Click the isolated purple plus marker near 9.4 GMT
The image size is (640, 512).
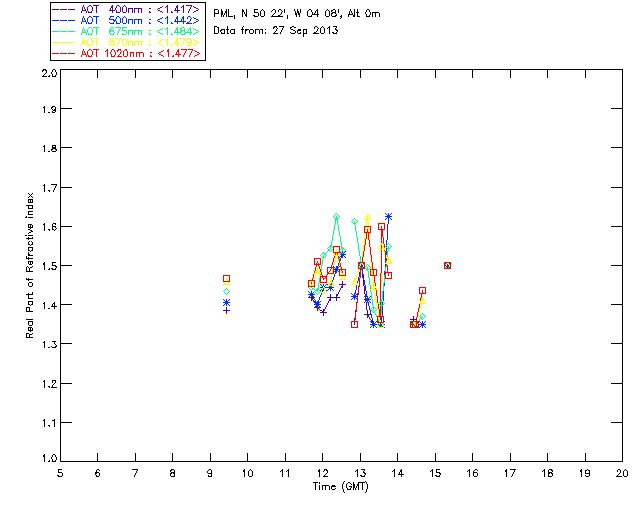[x=227, y=311]
